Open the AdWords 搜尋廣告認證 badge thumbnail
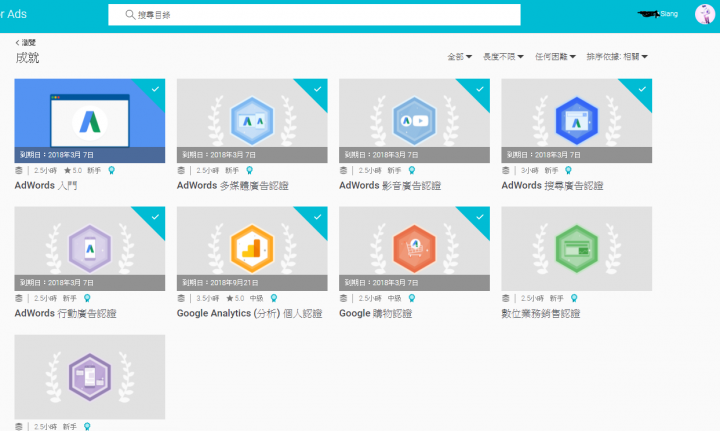Screen dimensions: 720x431 [x=576, y=121]
